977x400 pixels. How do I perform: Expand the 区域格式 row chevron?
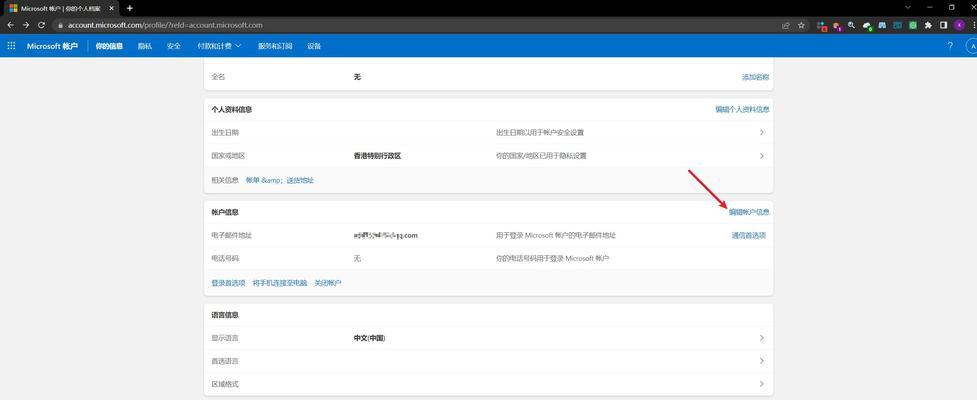[x=761, y=384]
